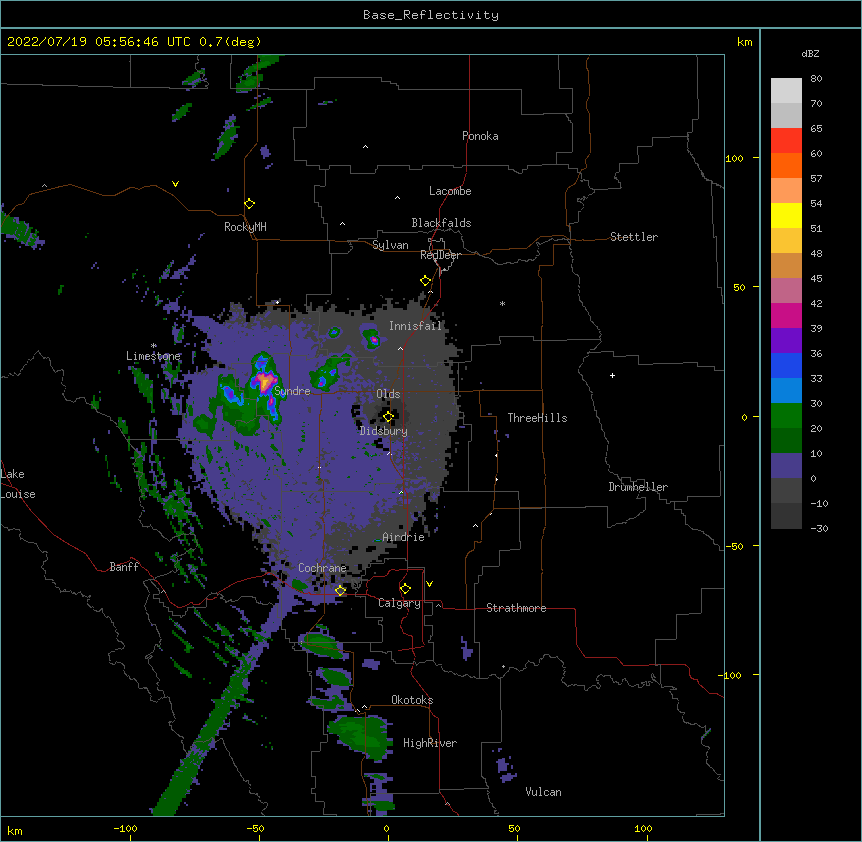This screenshot has width=862, height=842.
Task: Click the Sundre label
Action: [292, 391]
